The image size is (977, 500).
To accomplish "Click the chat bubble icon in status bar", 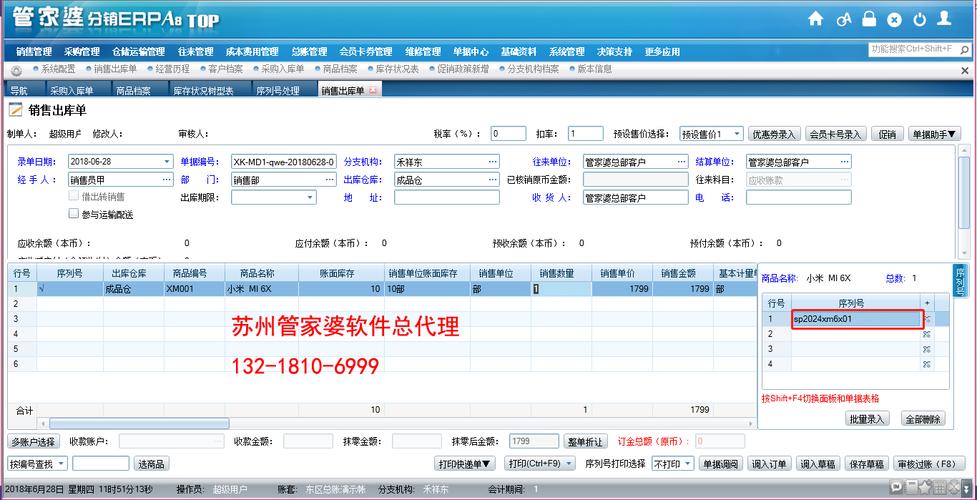I will 897,487.
